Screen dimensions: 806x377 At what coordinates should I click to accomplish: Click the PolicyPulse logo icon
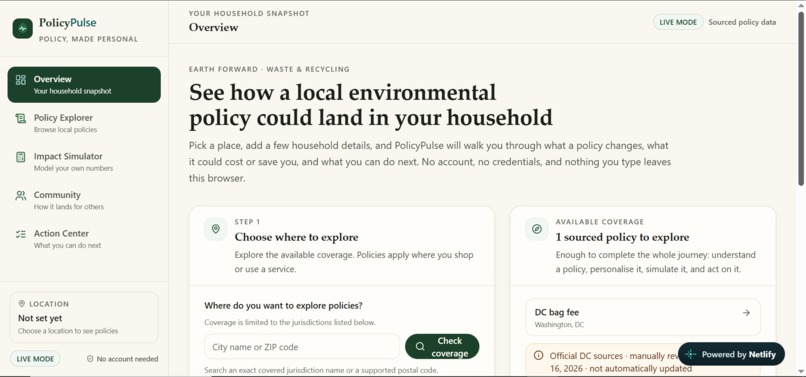[23, 29]
